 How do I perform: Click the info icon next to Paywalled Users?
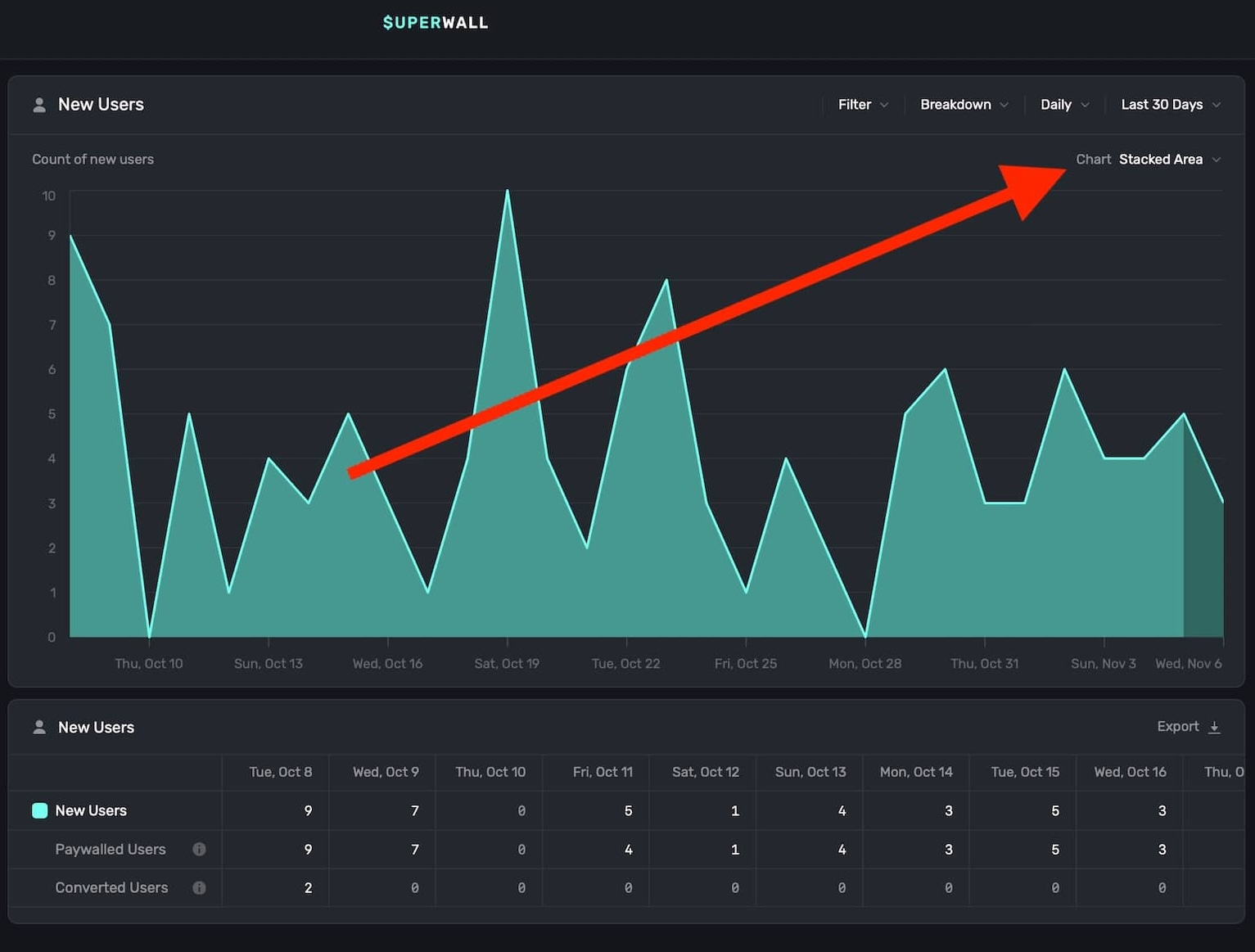coord(199,849)
